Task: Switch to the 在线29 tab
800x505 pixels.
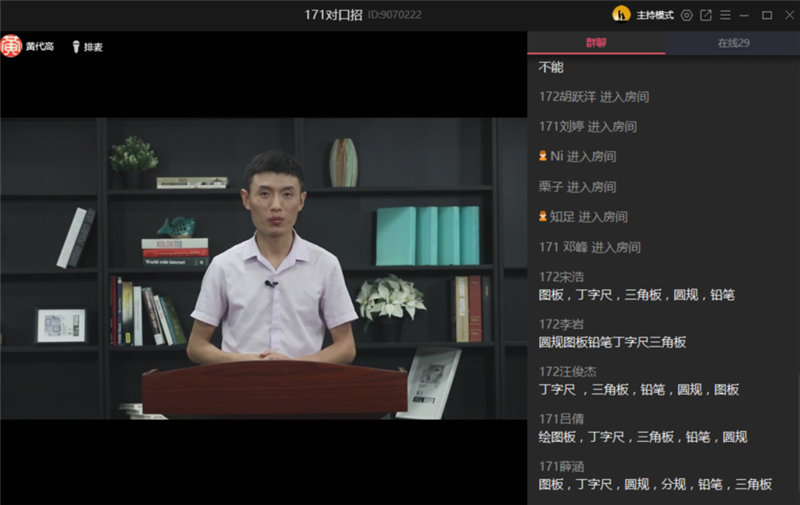Action: coord(733,43)
